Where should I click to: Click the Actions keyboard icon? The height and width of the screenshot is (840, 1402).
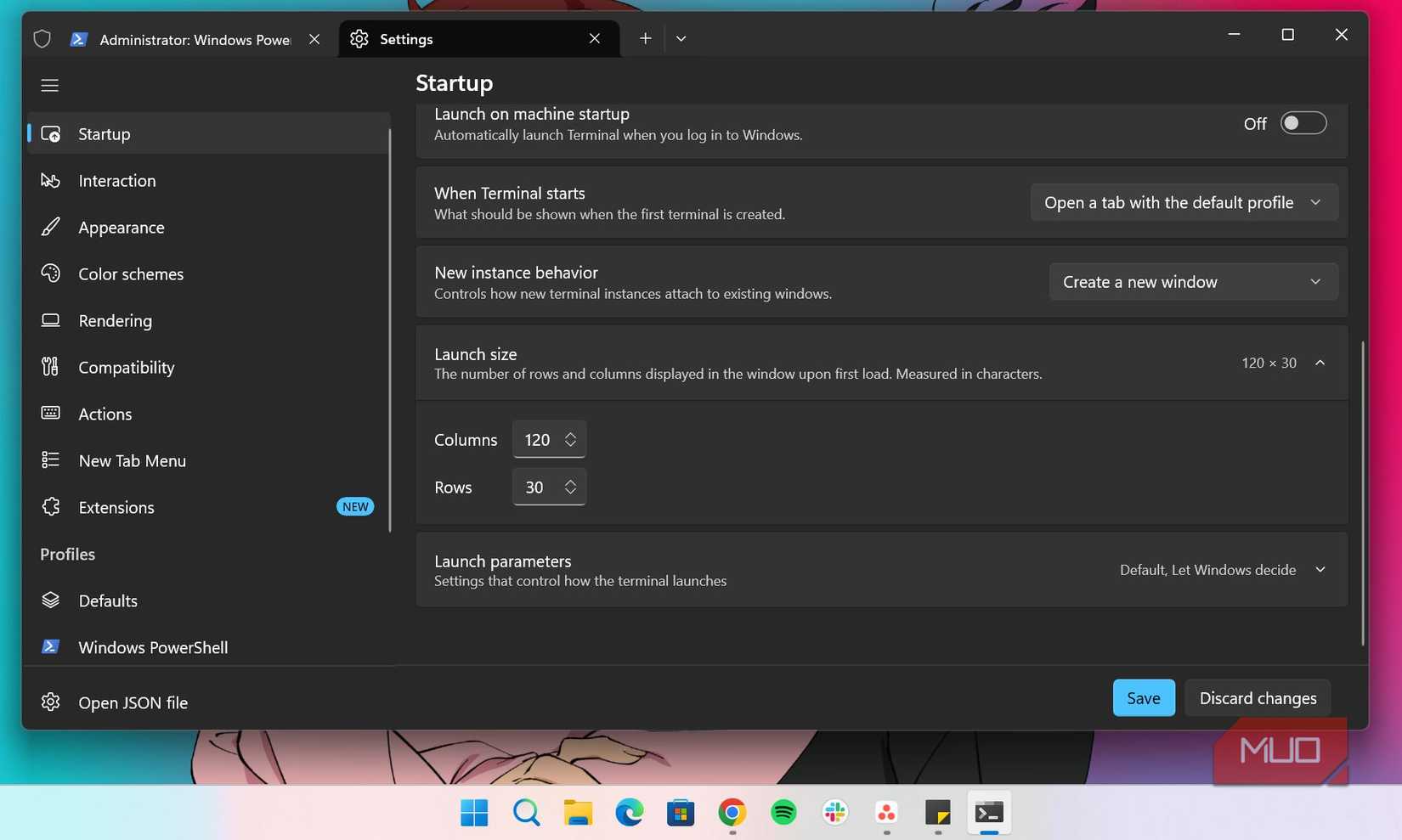point(51,414)
